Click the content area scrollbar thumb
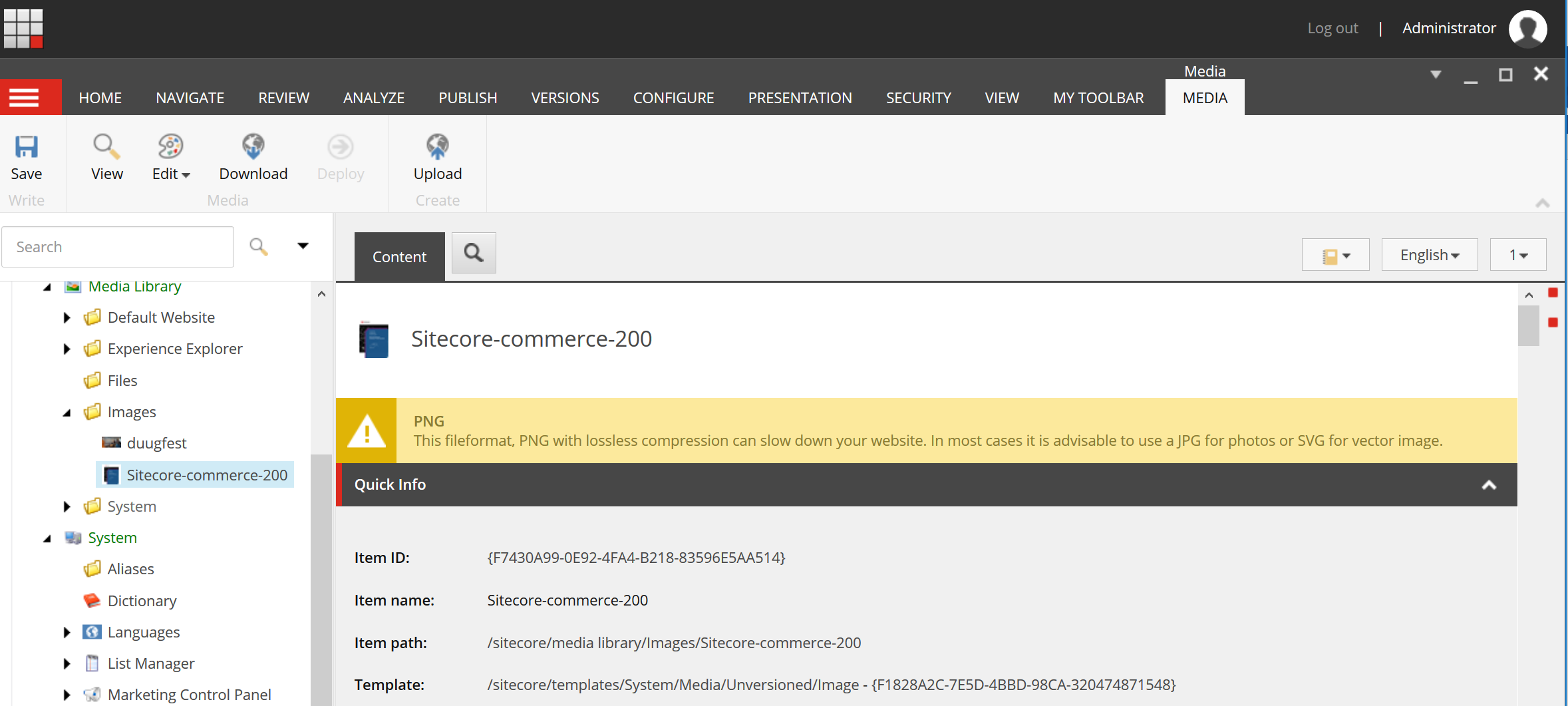The image size is (1568, 706). pyautogui.click(x=1529, y=325)
